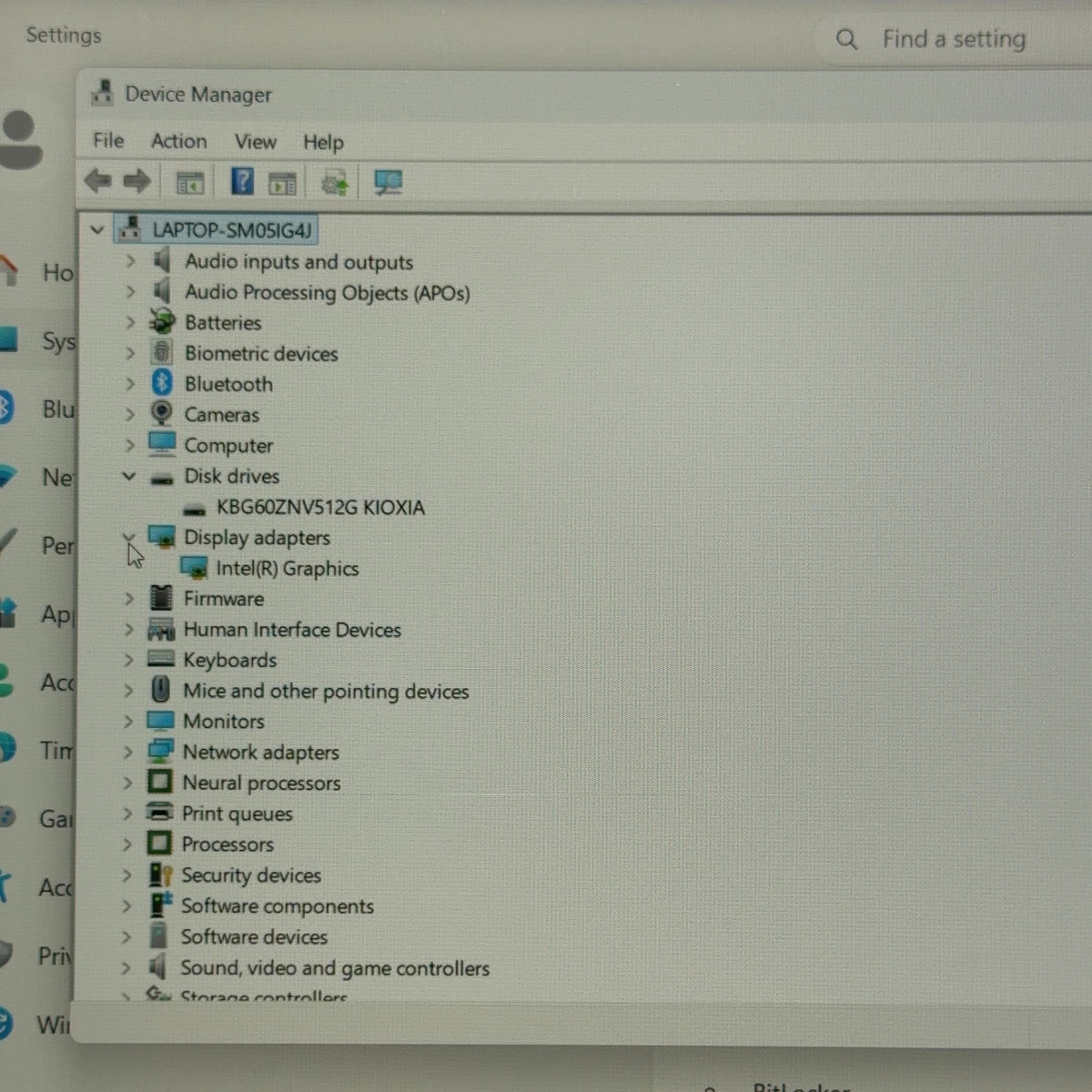Image resolution: width=1092 pixels, height=1092 pixels.
Task: Select the KBG60ZNV512G KIOXIA disk drive
Action: pyautogui.click(x=320, y=507)
